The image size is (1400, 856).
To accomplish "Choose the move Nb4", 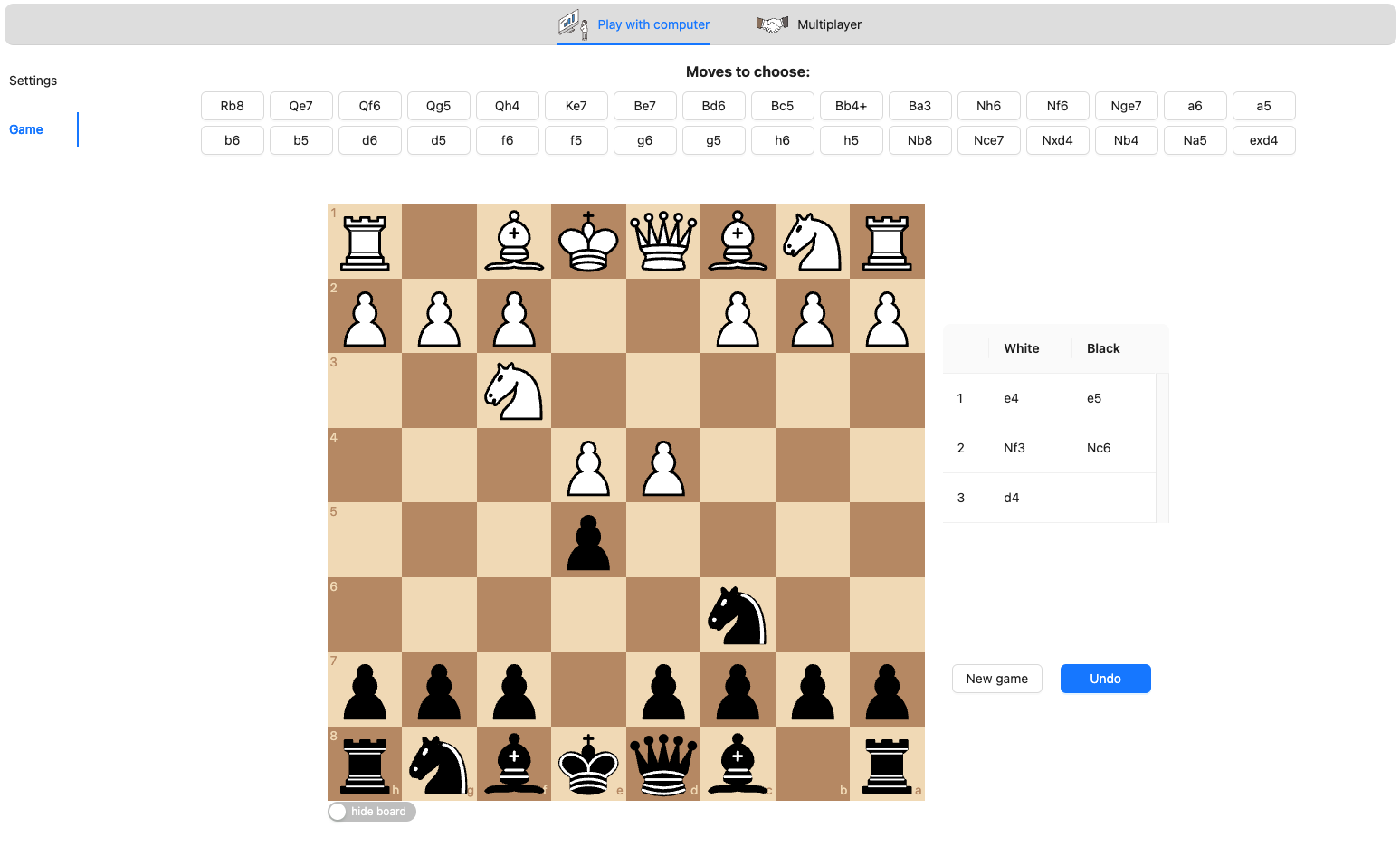I will pos(1127,140).
